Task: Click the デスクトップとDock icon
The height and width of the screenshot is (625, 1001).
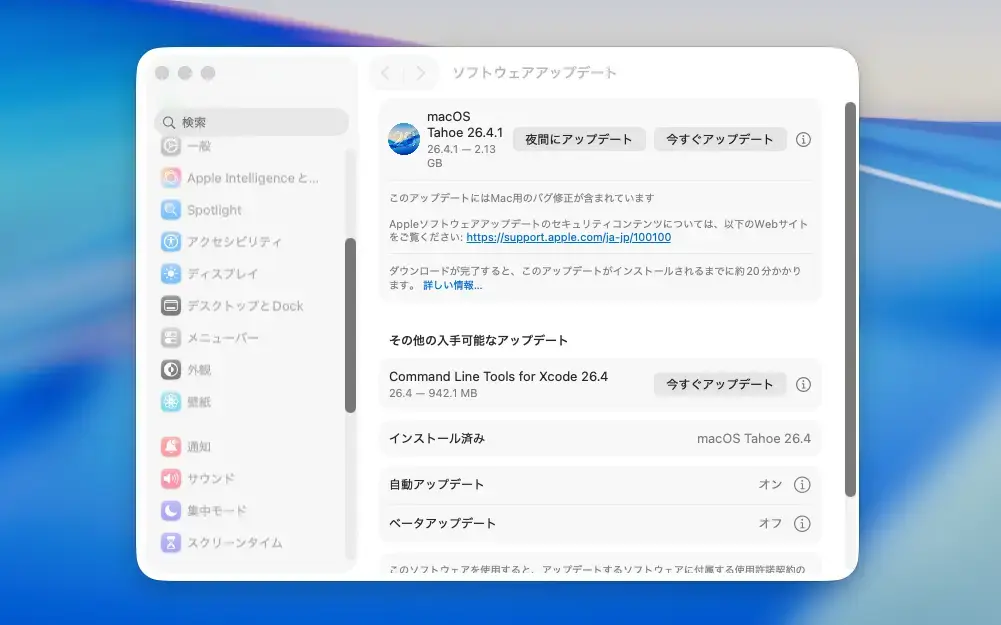Action: 170,305
